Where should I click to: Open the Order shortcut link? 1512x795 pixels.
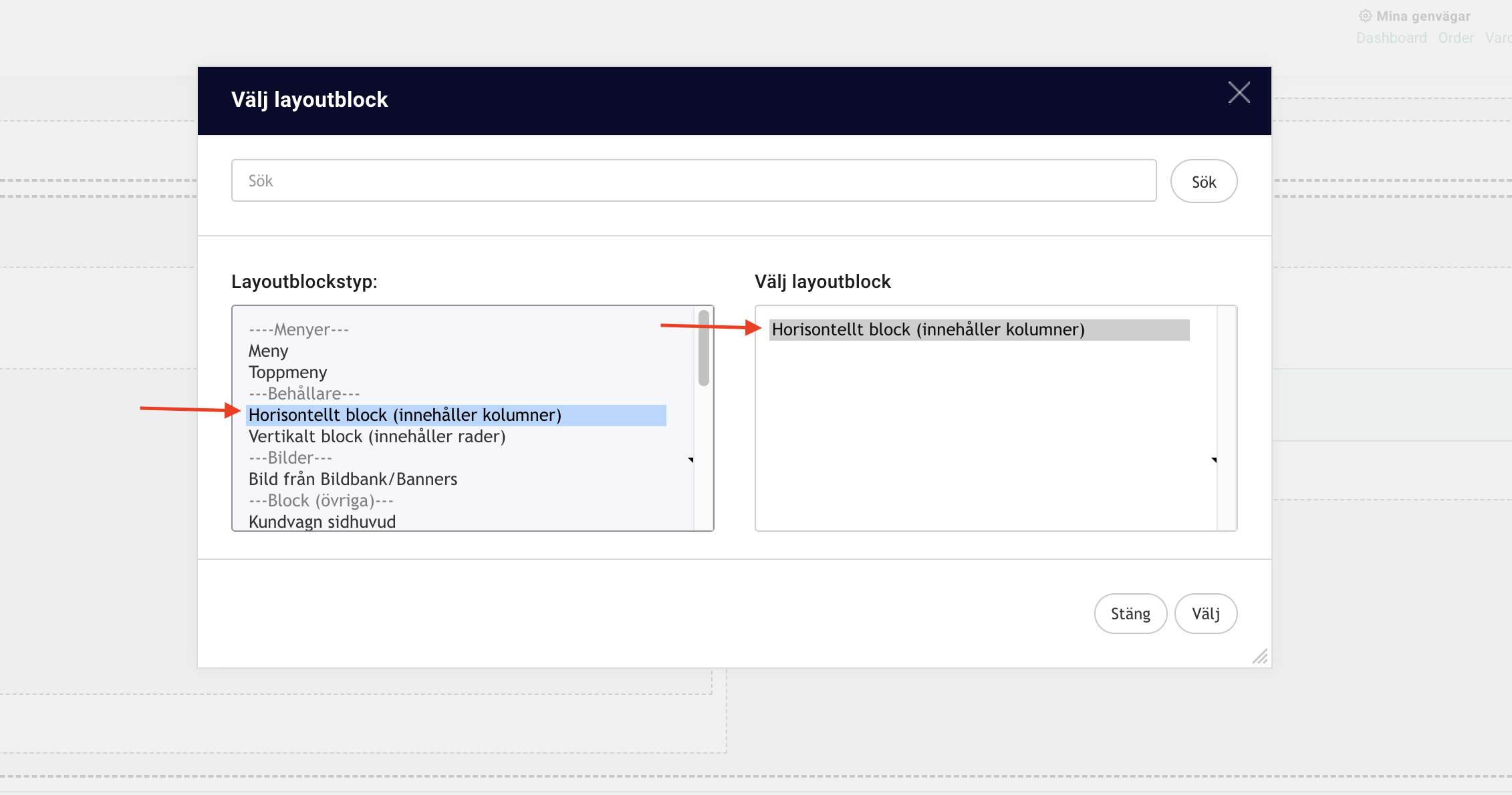pos(1456,38)
